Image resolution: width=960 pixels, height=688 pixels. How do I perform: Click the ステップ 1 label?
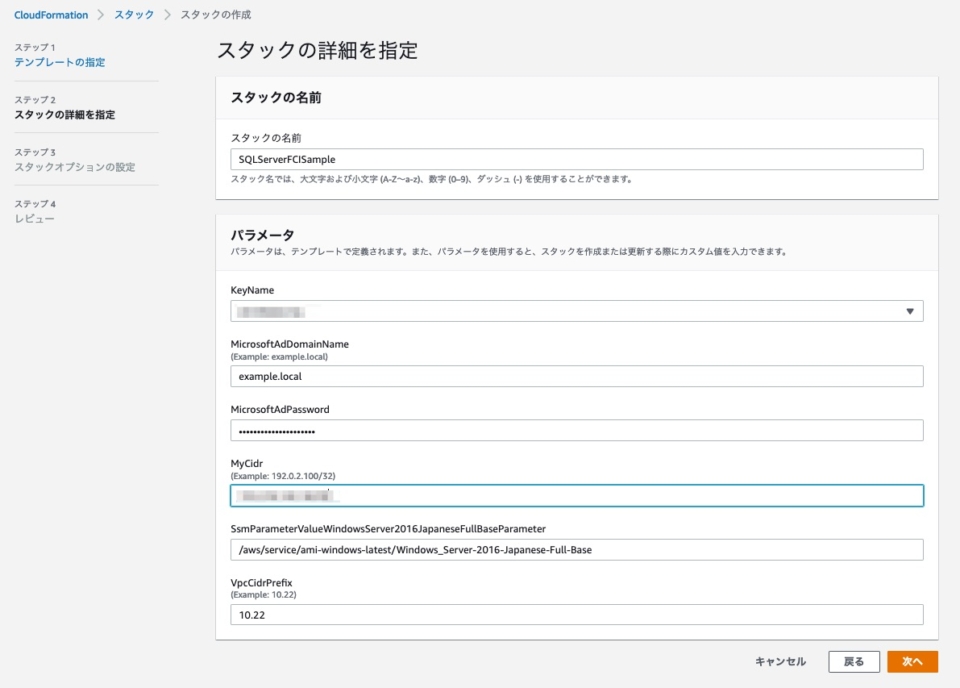tap(35, 47)
